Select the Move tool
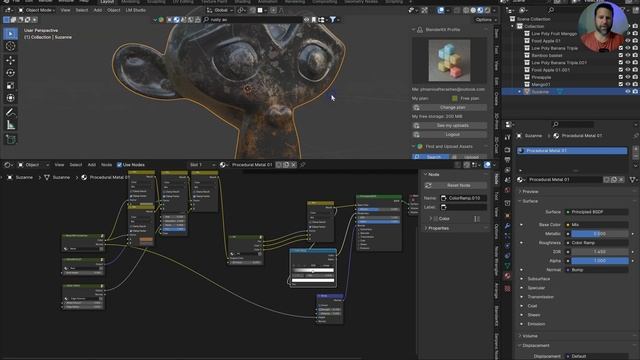The width and height of the screenshot is (640, 360). pyautogui.click(x=11, y=60)
